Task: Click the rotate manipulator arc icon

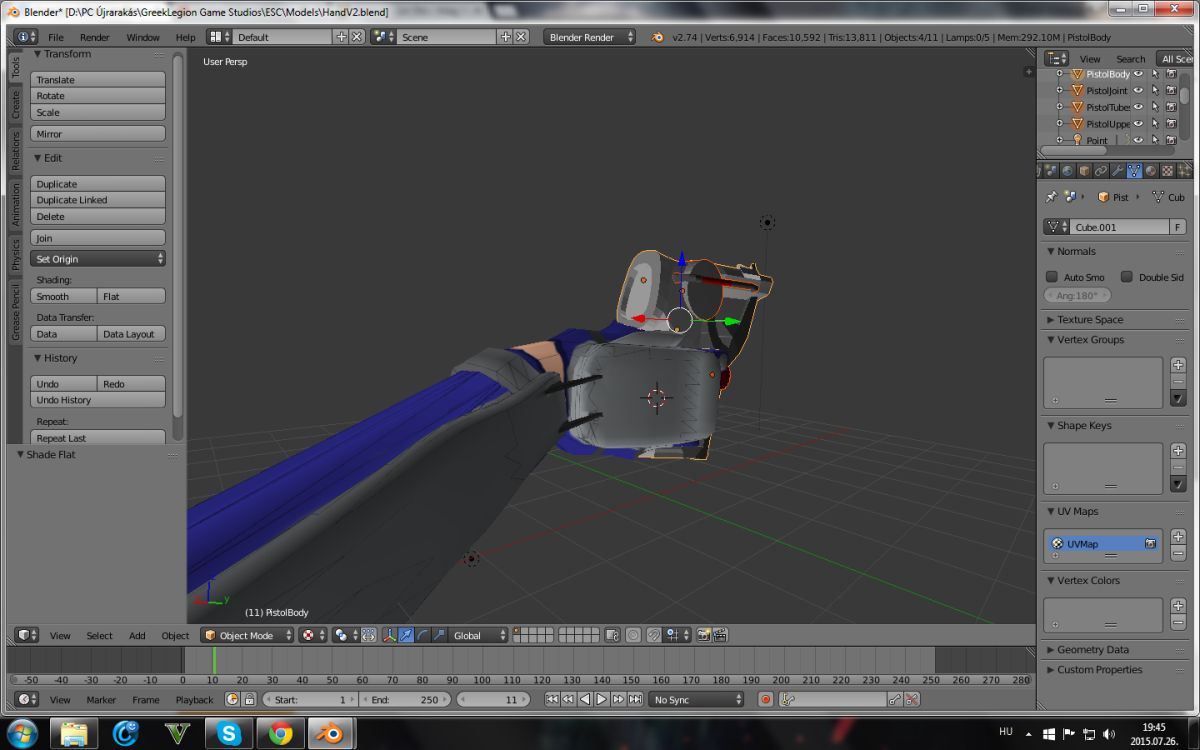Action: pyautogui.click(x=422, y=635)
